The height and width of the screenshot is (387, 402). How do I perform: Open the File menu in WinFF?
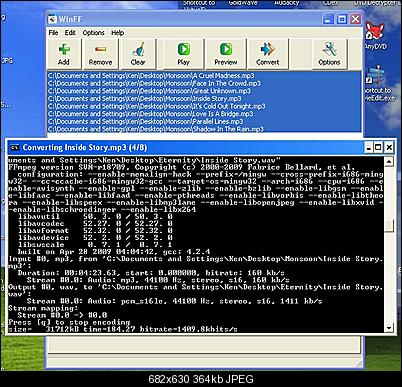(x=53, y=33)
